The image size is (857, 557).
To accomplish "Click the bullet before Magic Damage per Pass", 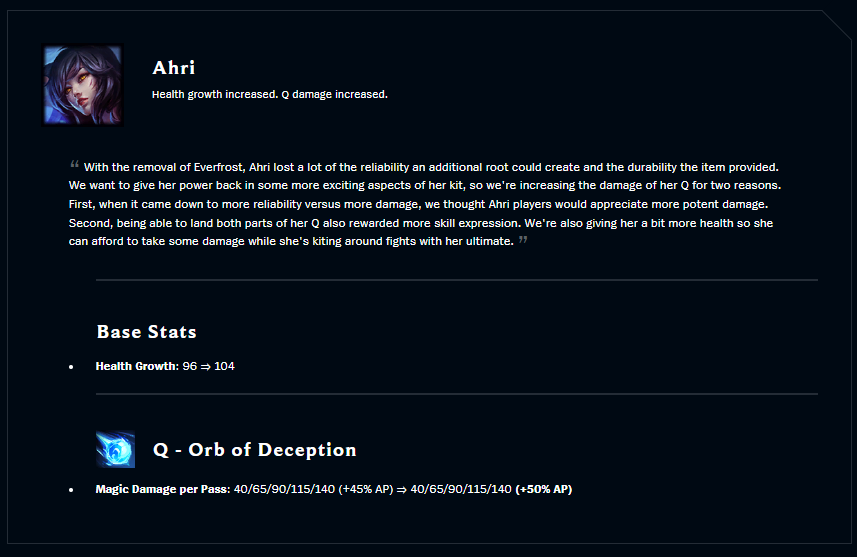I will pyautogui.click(x=71, y=490).
